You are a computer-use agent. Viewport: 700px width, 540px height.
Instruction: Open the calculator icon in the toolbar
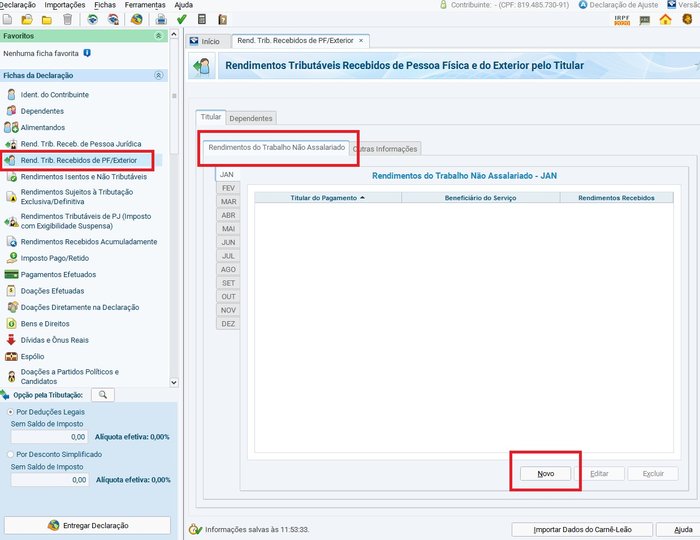(x=202, y=19)
